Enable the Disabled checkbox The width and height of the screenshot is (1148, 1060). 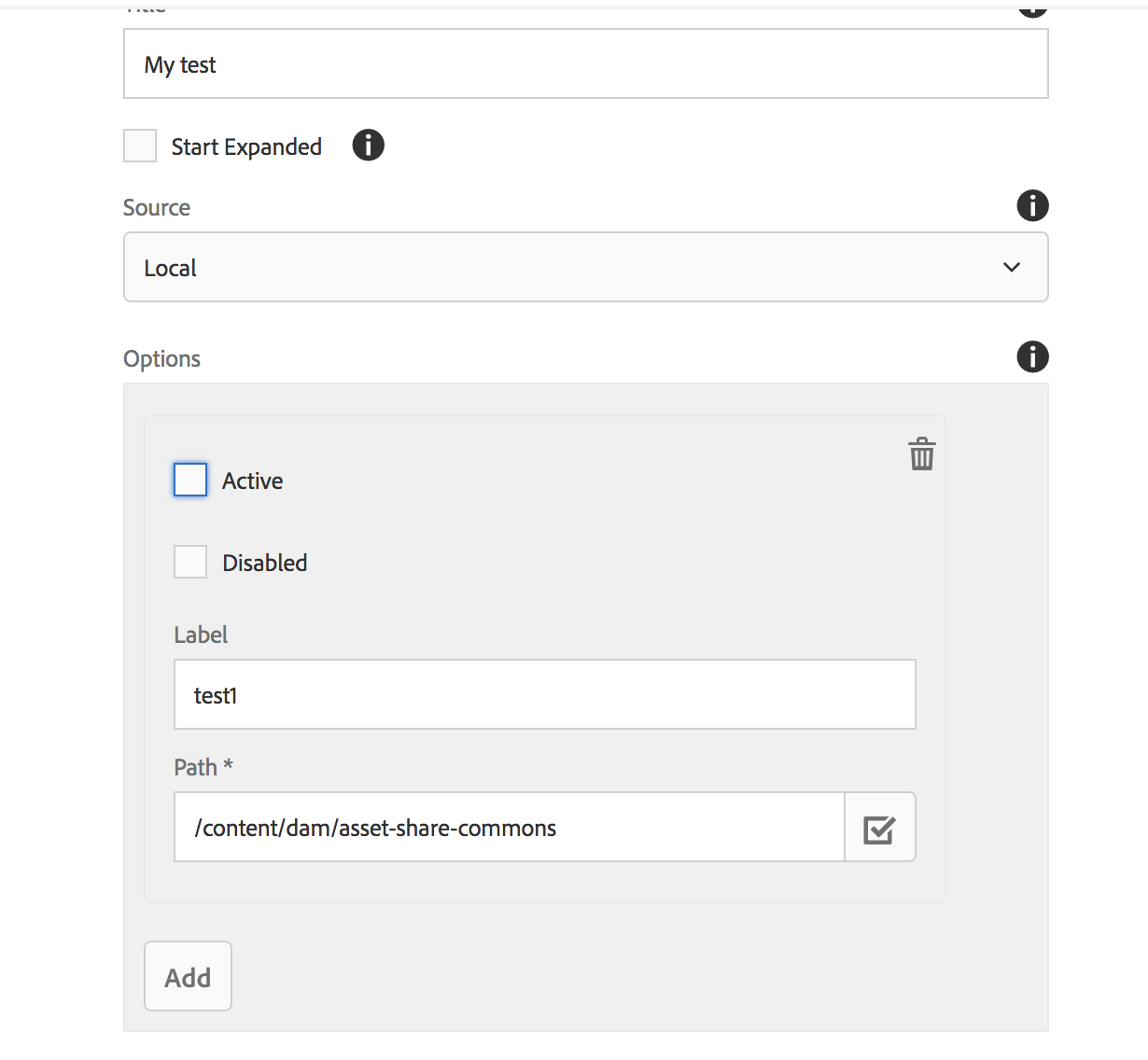(189, 561)
